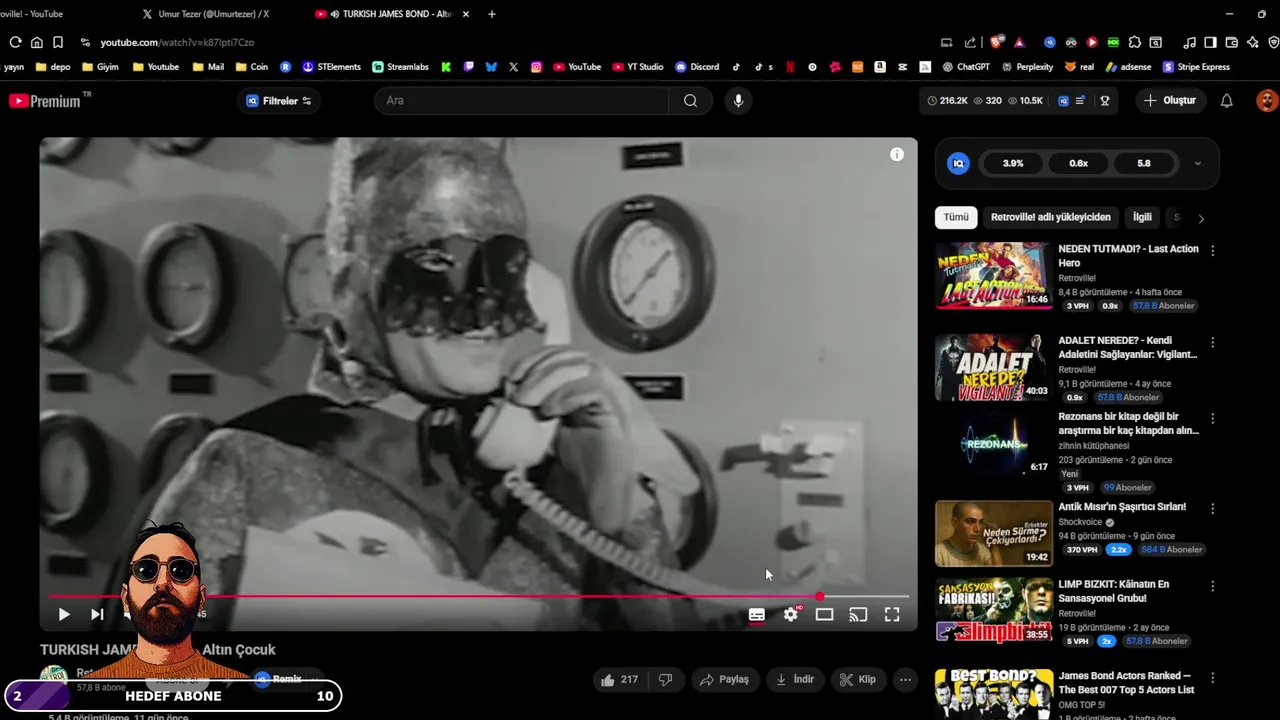Open the LIMP BIZKIT video title
Screen dimensions: 1280x720
[1114, 591]
